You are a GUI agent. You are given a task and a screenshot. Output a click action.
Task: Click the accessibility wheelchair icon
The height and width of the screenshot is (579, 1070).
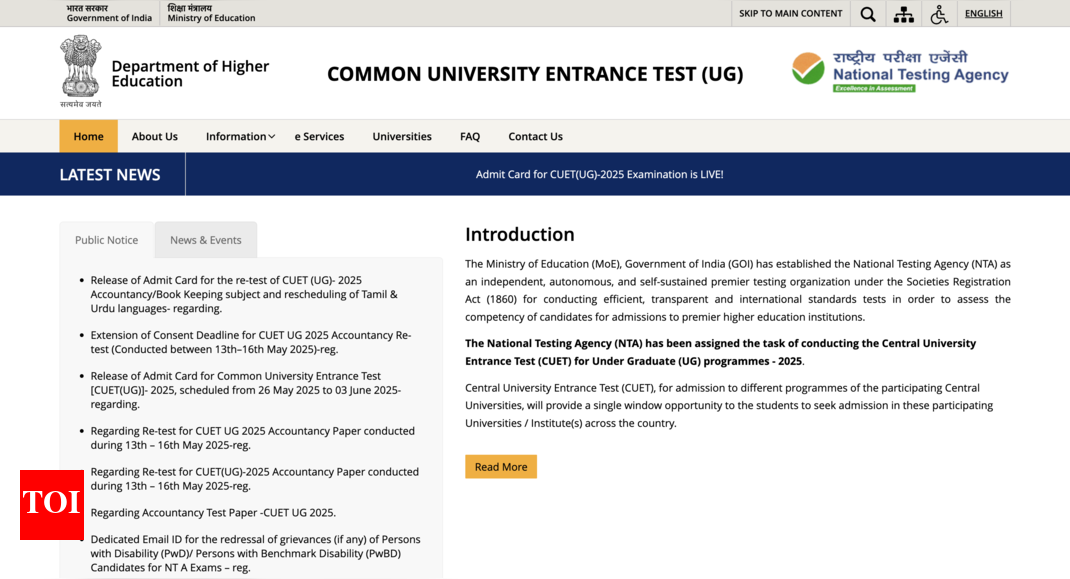click(x=938, y=14)
